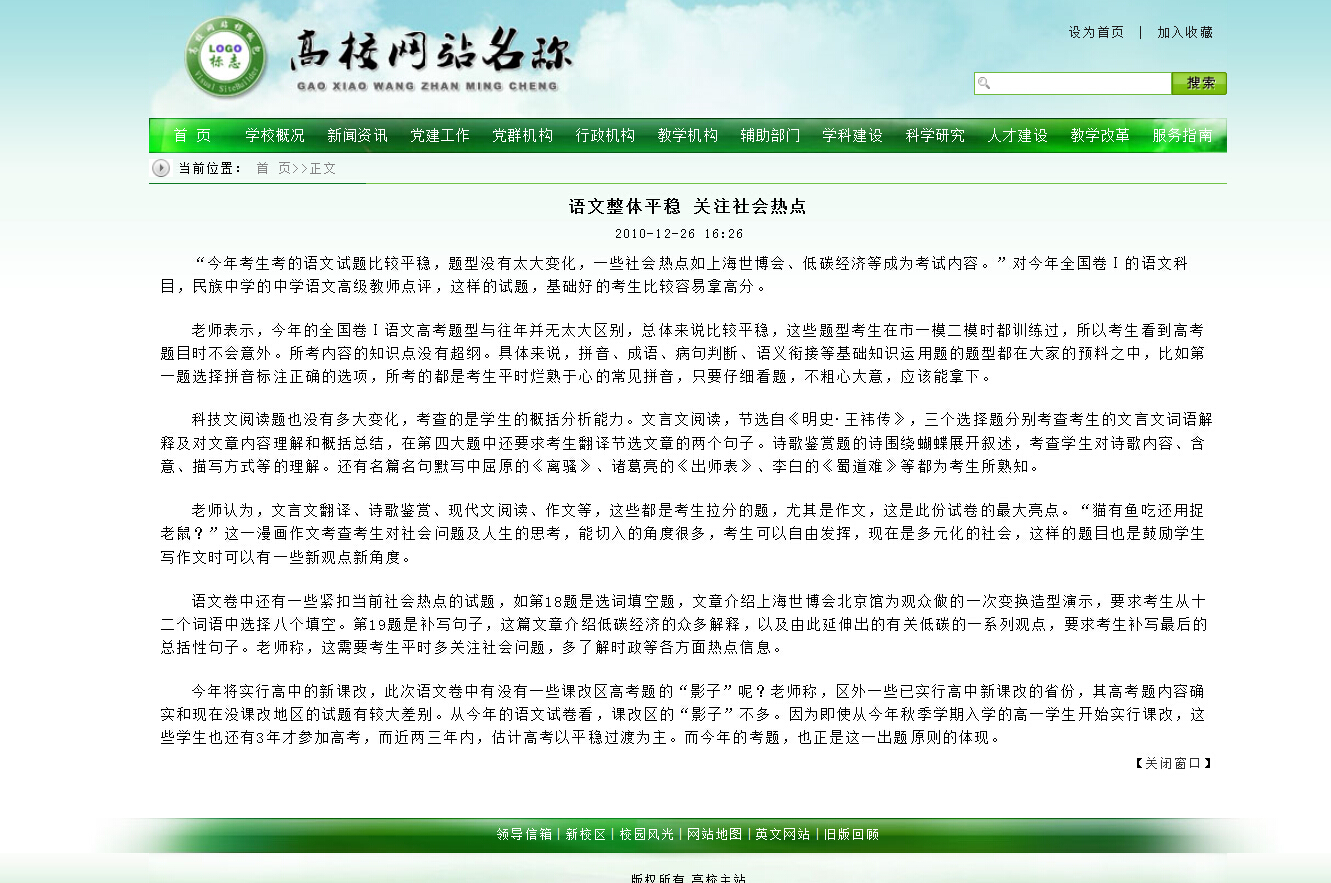1331x883 pixels.
Task: Open the 旧版回顾 footer link
Action: [x=851, y=834]
